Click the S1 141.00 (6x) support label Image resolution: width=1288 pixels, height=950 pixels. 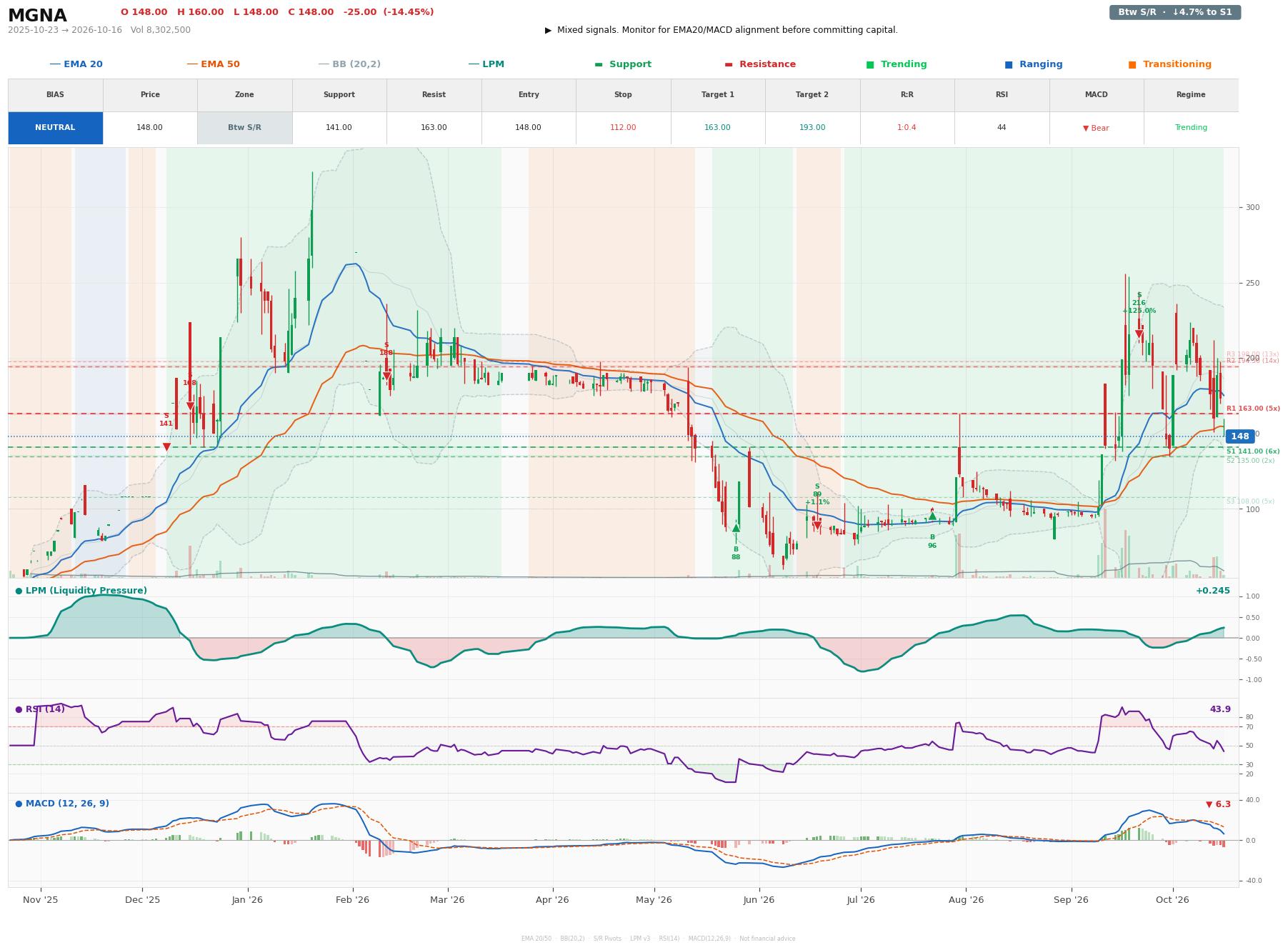[1253, 451]
